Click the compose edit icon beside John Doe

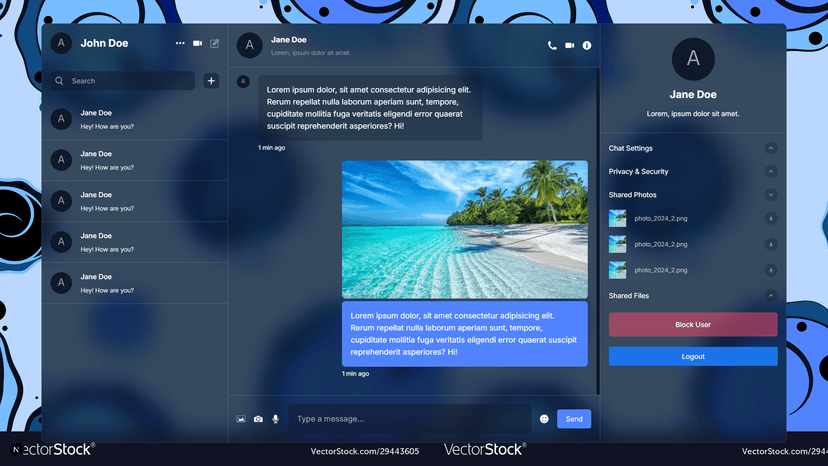point(214,43)
